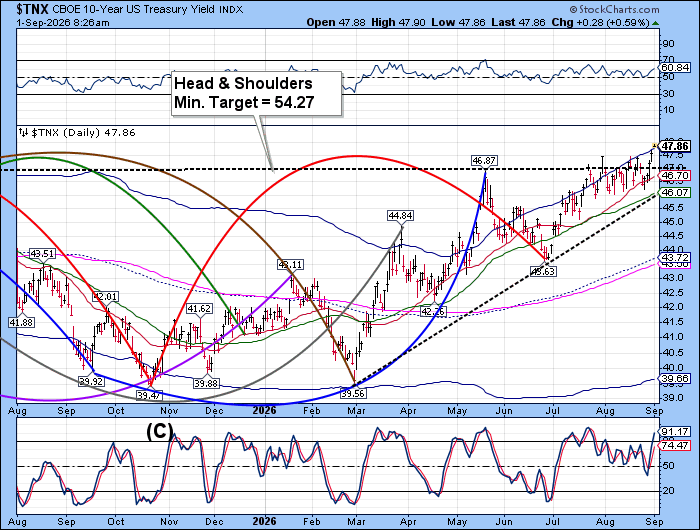Image resolution: width=700 pixels, height=530 pixels.
Task: Click the 91.17 stochastic value tag
Action: point(675,432)
